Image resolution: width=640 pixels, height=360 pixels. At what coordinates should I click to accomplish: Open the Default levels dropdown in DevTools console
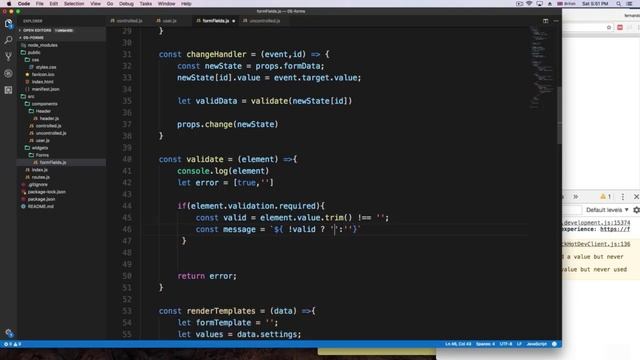pos(607,210)
